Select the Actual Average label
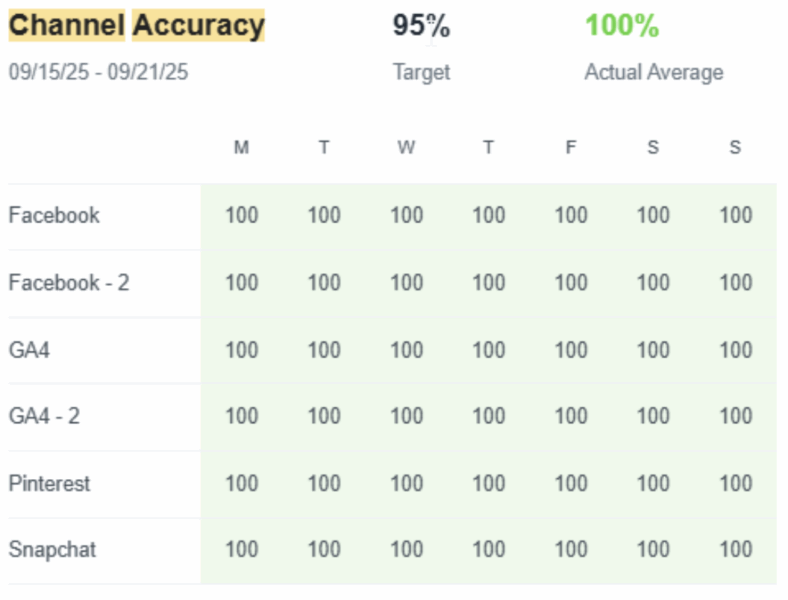The image size is (788, 600). tap(653, 72)
